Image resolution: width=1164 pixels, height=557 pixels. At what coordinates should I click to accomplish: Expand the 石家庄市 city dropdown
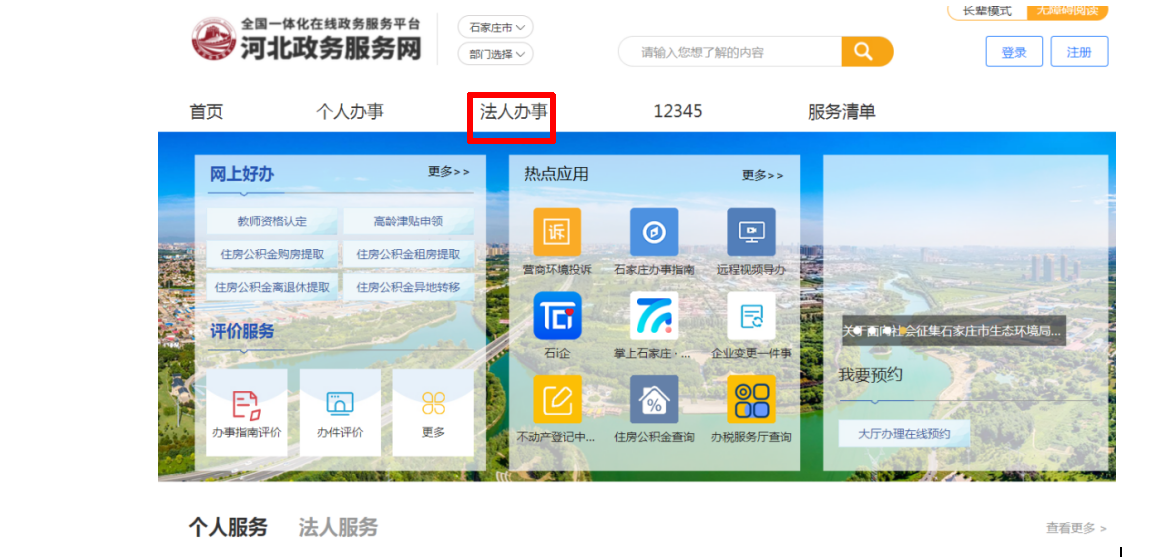pyautogui.click(x=496, y=27)
